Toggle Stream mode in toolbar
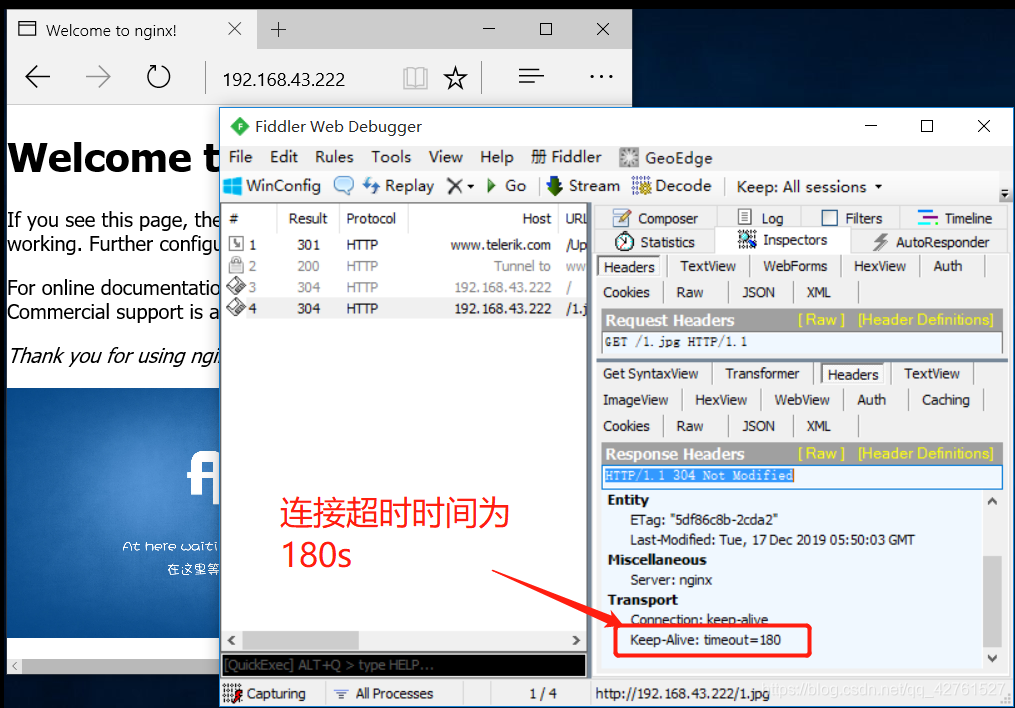This screenshot has width=1015, height=708. click(x=583, y=186)
